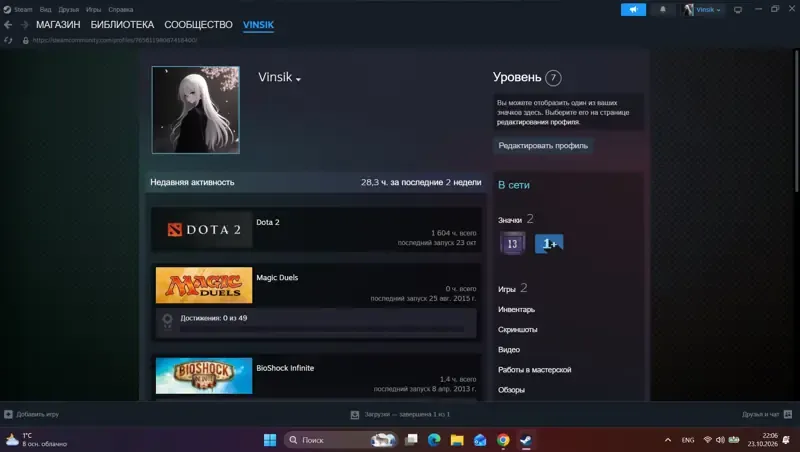Switch to МАГАЗИН tab
Image resolution: width=800 pixels, height=452 pixels.
[x=58, y=24]
